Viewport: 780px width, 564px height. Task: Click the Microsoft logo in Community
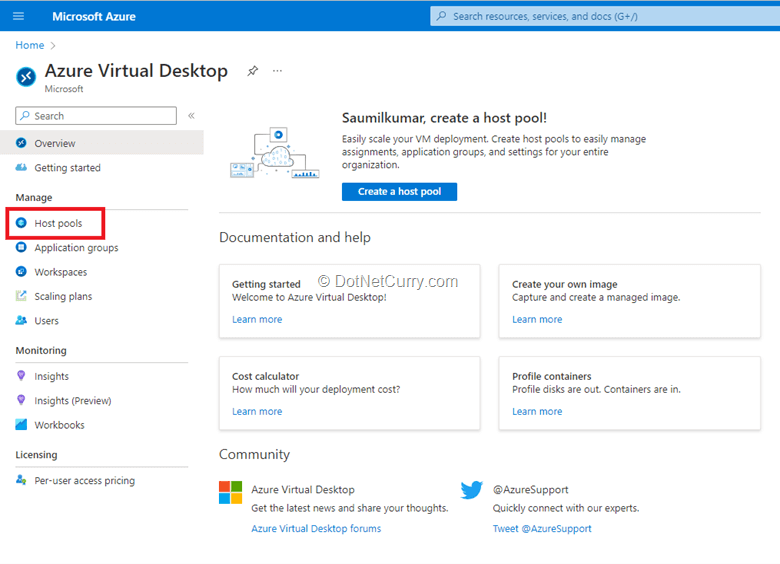[x=230, y=492]
